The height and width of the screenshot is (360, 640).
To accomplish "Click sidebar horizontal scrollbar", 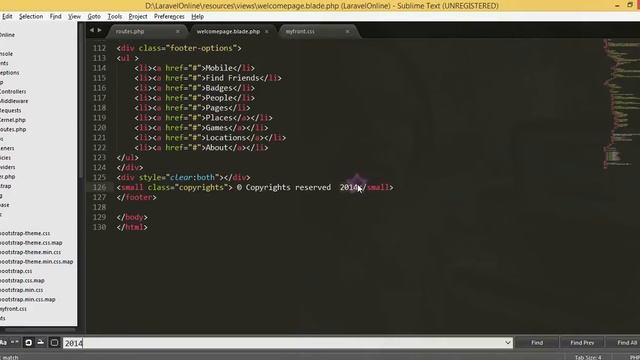I will click(40, 330).
